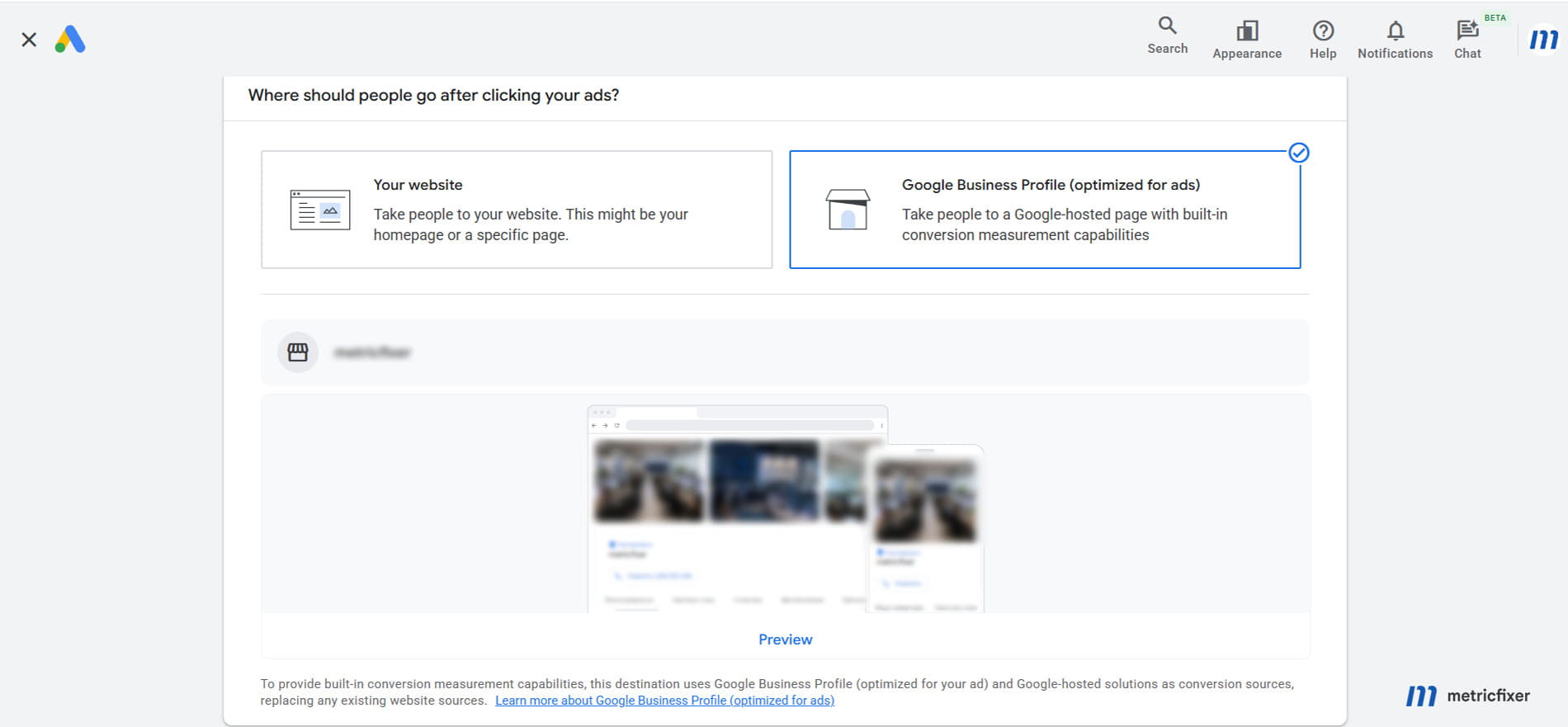Open the Help menu icon
The width and height of the screenshot is (1568, 727).
1323,40
